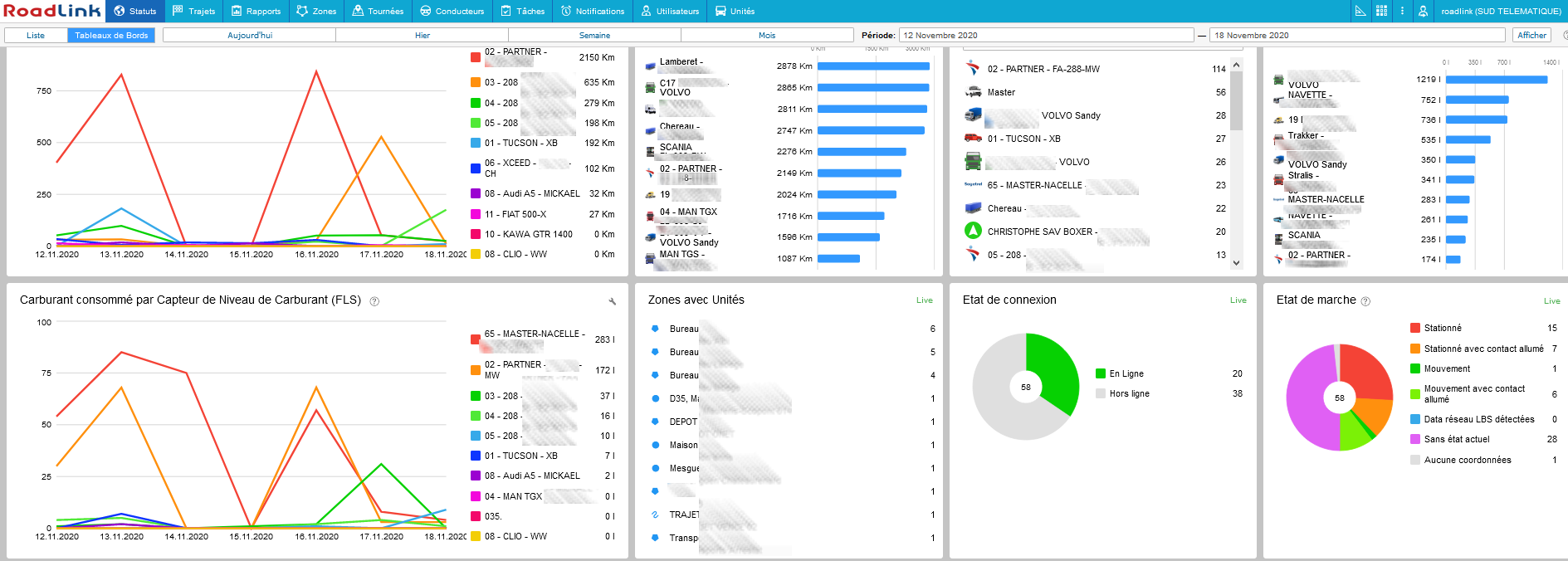Click the Master van icon in unit list

click(973, 92)
